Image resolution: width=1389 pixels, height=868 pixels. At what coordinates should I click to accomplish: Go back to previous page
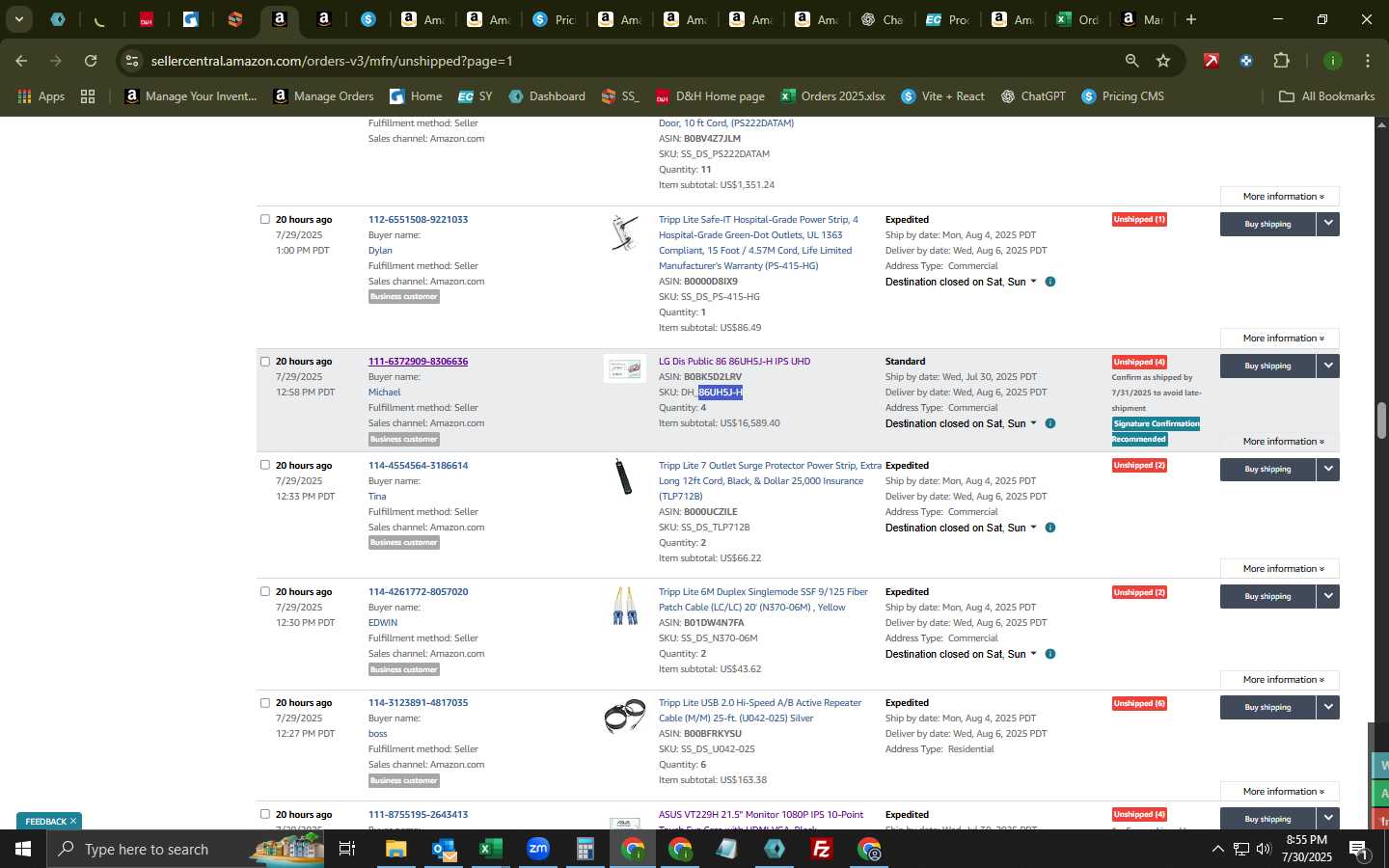tap(21, 61)
